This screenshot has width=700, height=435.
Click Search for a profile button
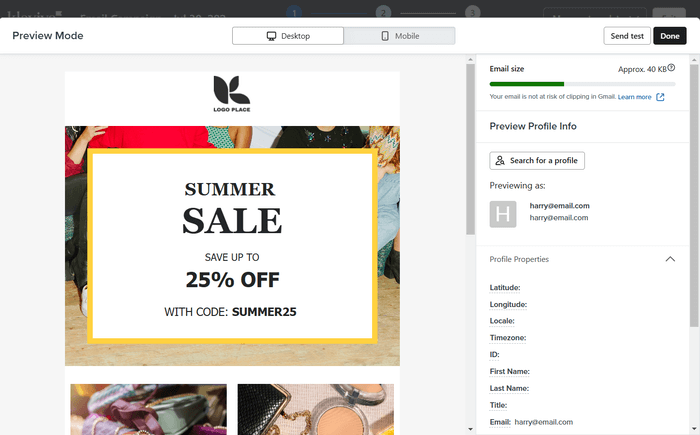pos(537,160)
